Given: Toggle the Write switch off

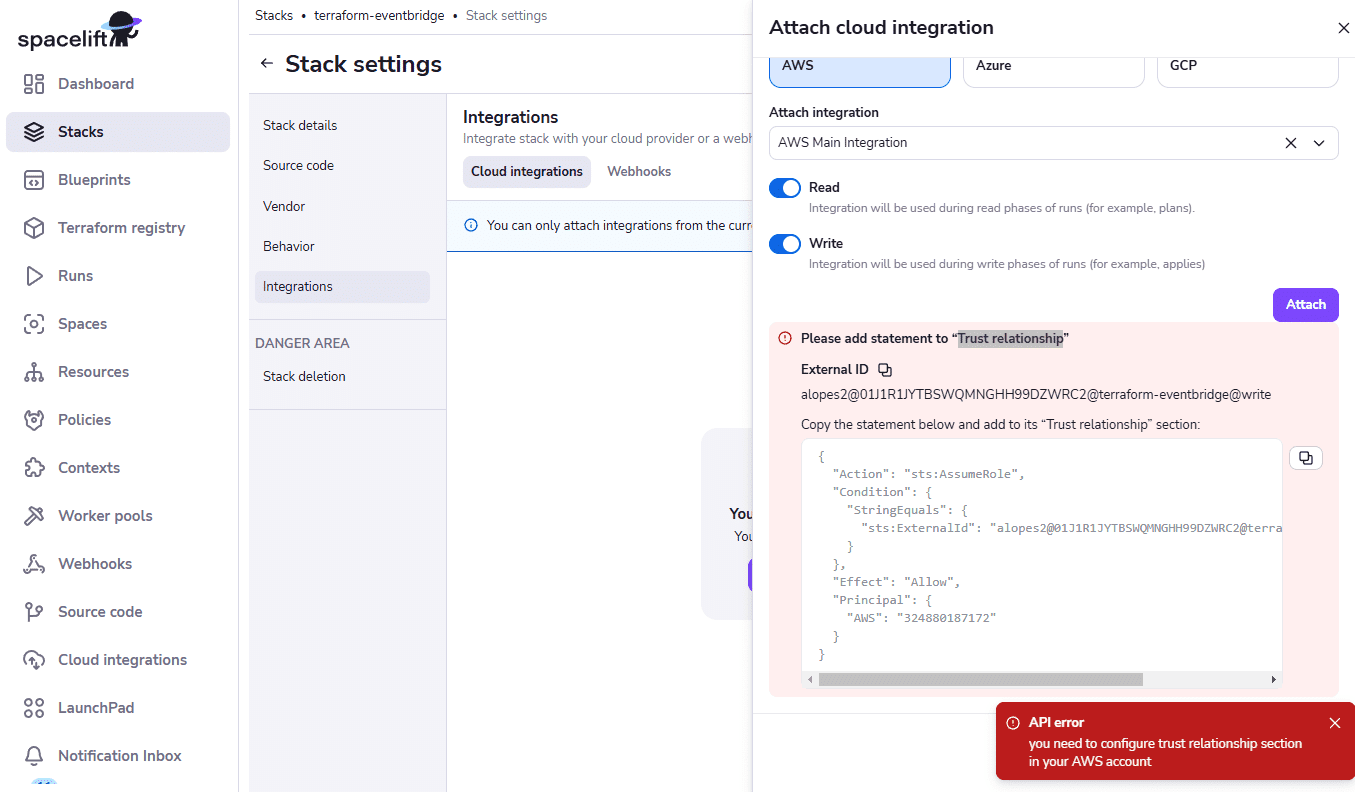Looking at the screenshot, I should click(785, 244).
